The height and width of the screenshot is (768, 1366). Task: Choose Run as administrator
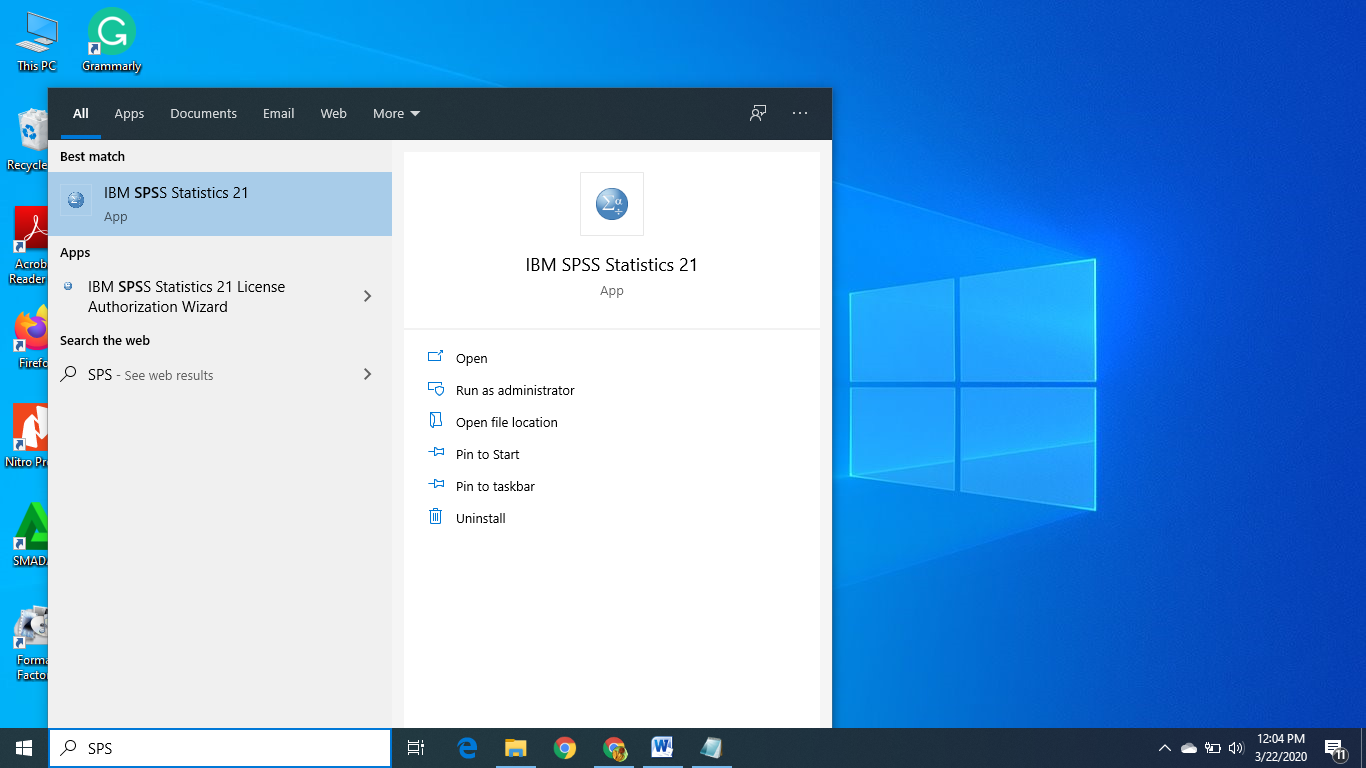[515, 390]
